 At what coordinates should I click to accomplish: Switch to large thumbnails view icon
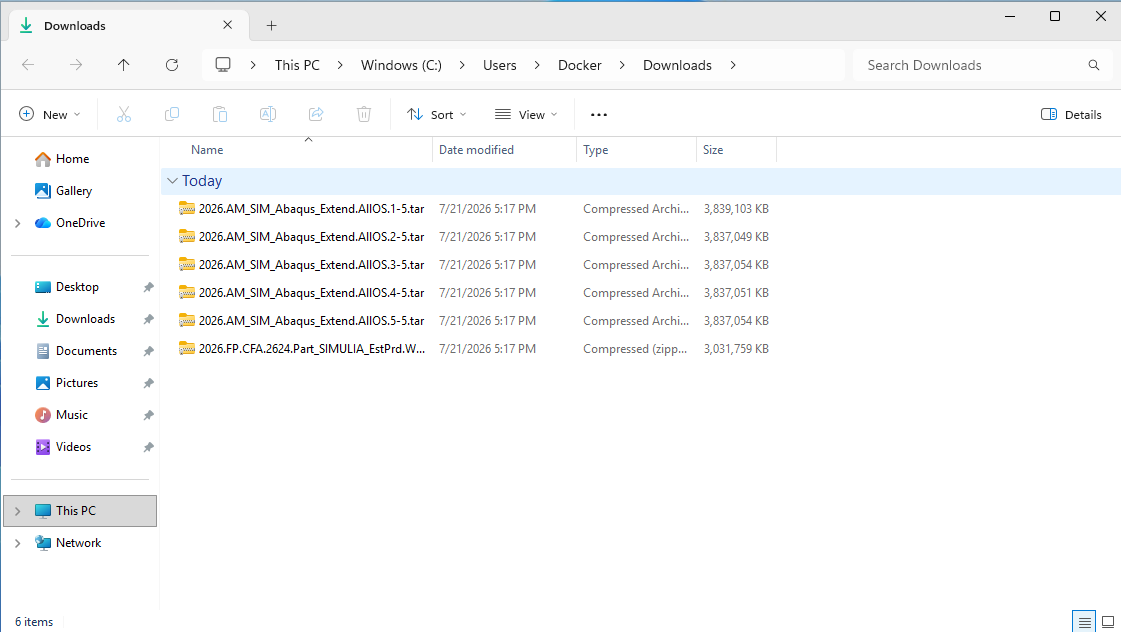point(1108,622)
